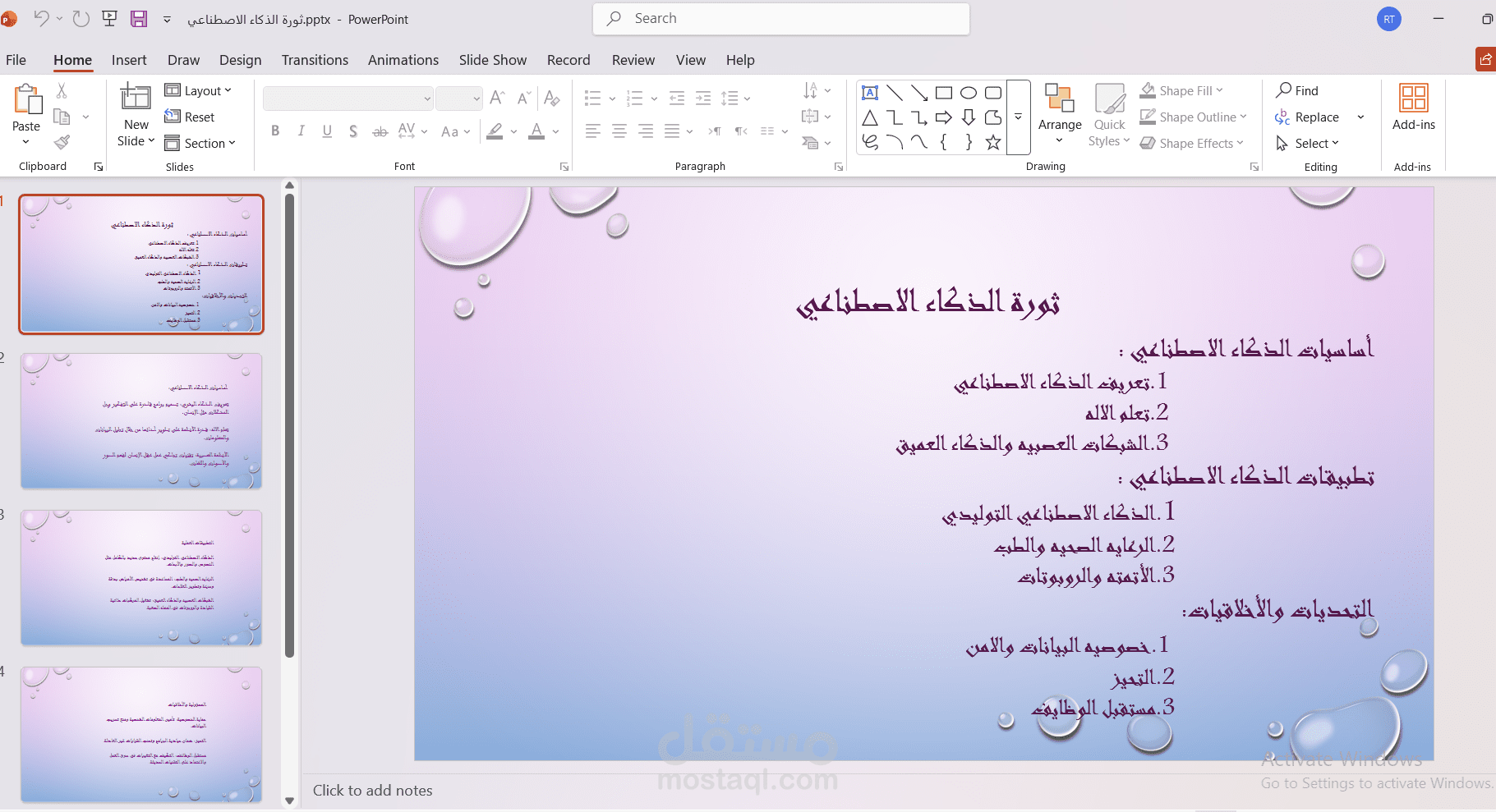This screenshot has height=812, width=1496.
Task: Select the triangle shape
Action: click(x=870, y=118)
